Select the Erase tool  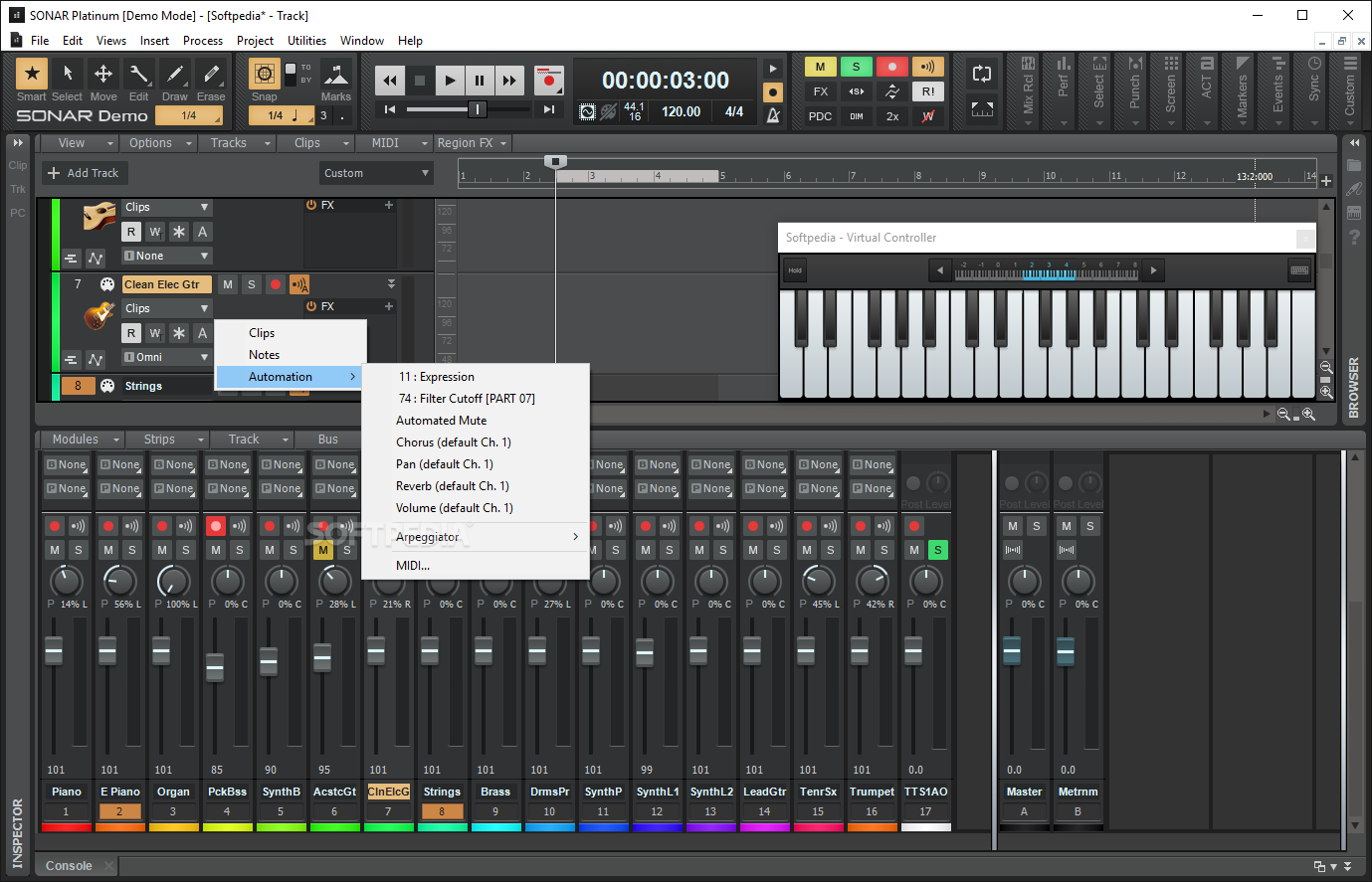coord(211,74)
